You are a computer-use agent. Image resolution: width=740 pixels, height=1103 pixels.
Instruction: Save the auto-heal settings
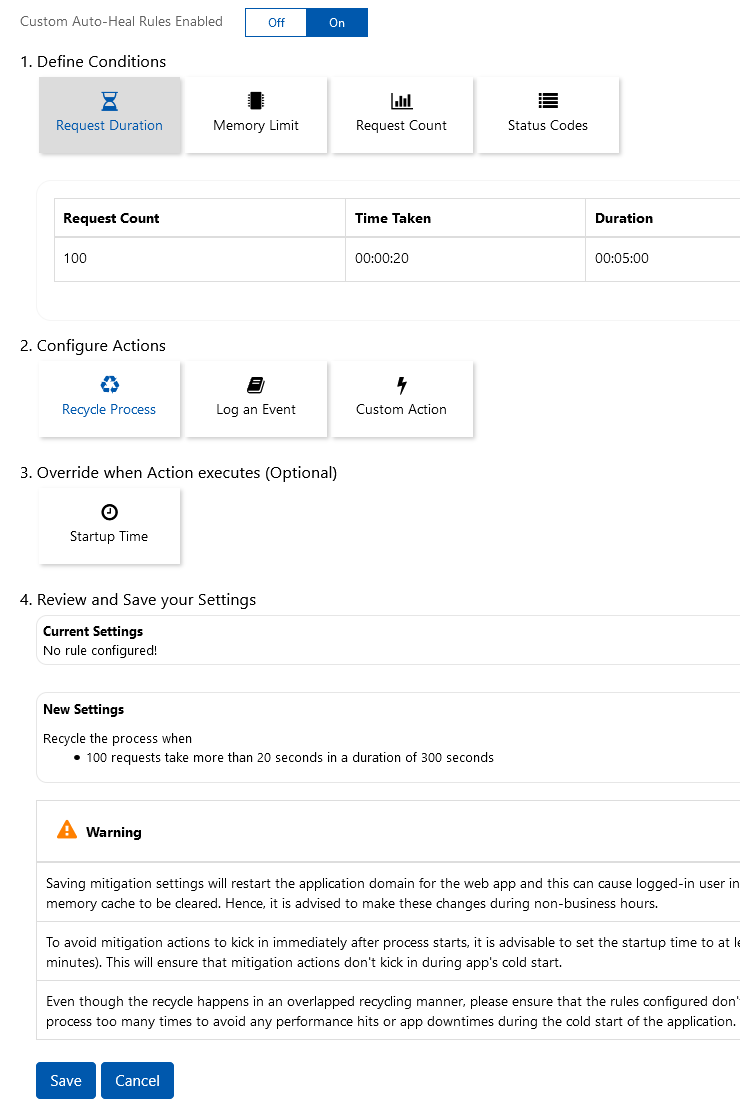pos(66,1080)
